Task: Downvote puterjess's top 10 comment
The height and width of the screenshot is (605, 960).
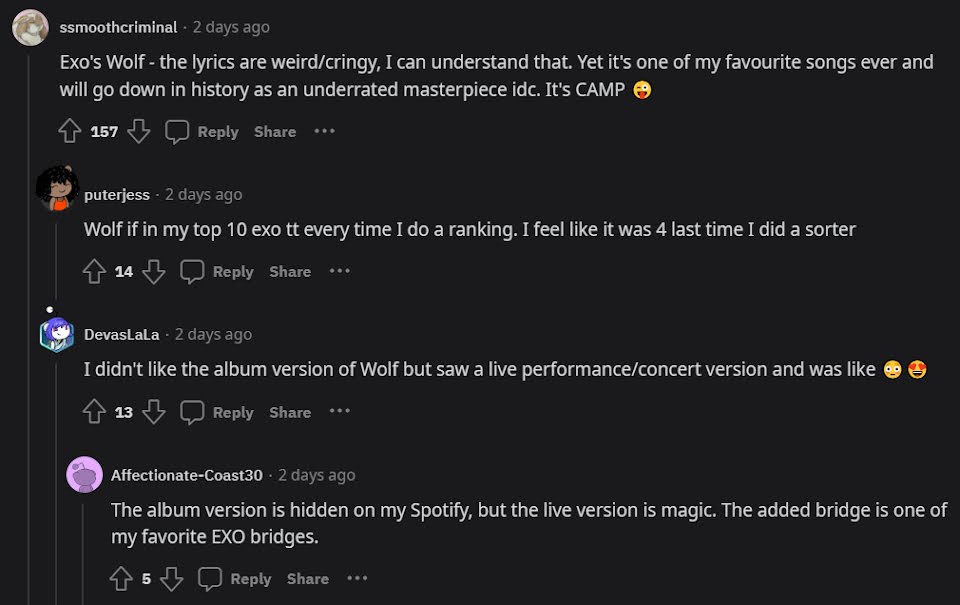Action: pyautogui.click(x=153, y=271)
